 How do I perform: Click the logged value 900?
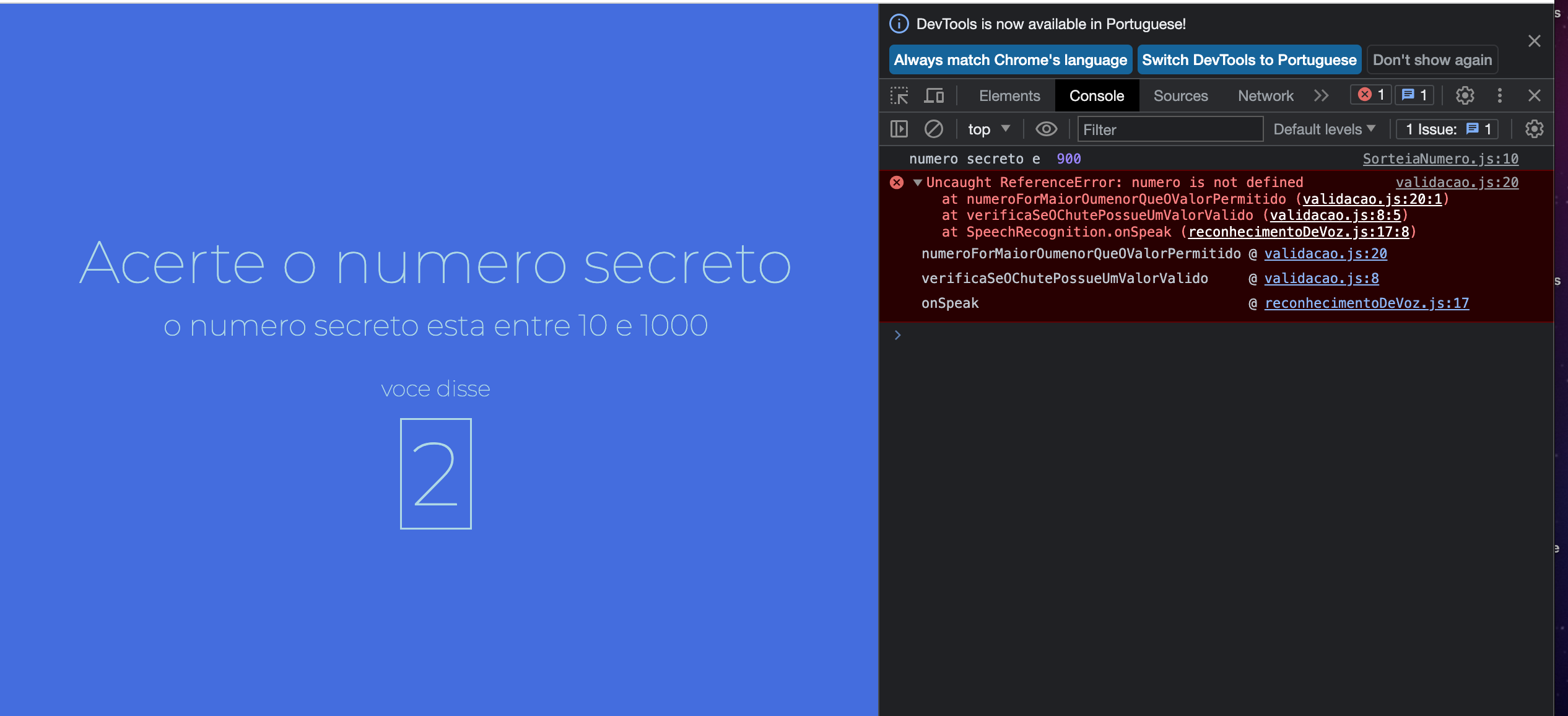(x=1069, y=159)
